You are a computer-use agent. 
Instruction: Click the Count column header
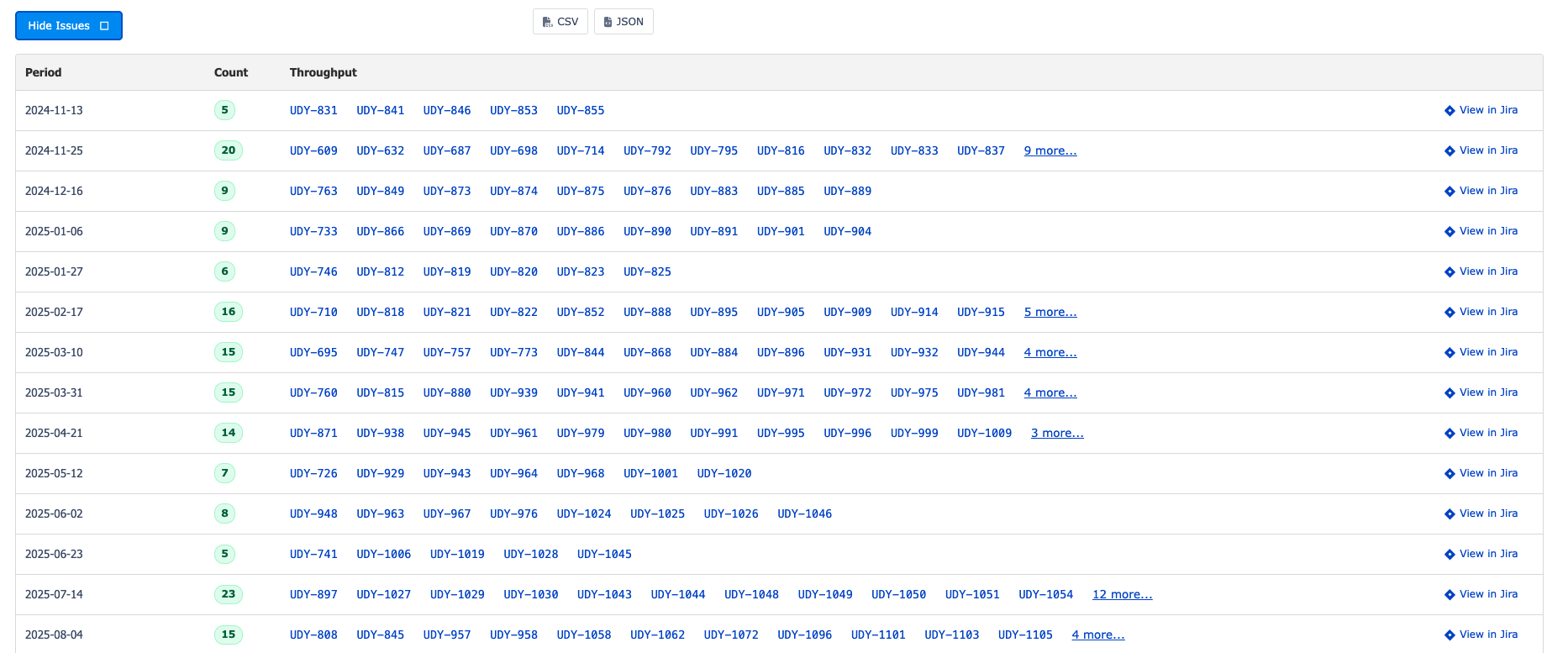231,72
